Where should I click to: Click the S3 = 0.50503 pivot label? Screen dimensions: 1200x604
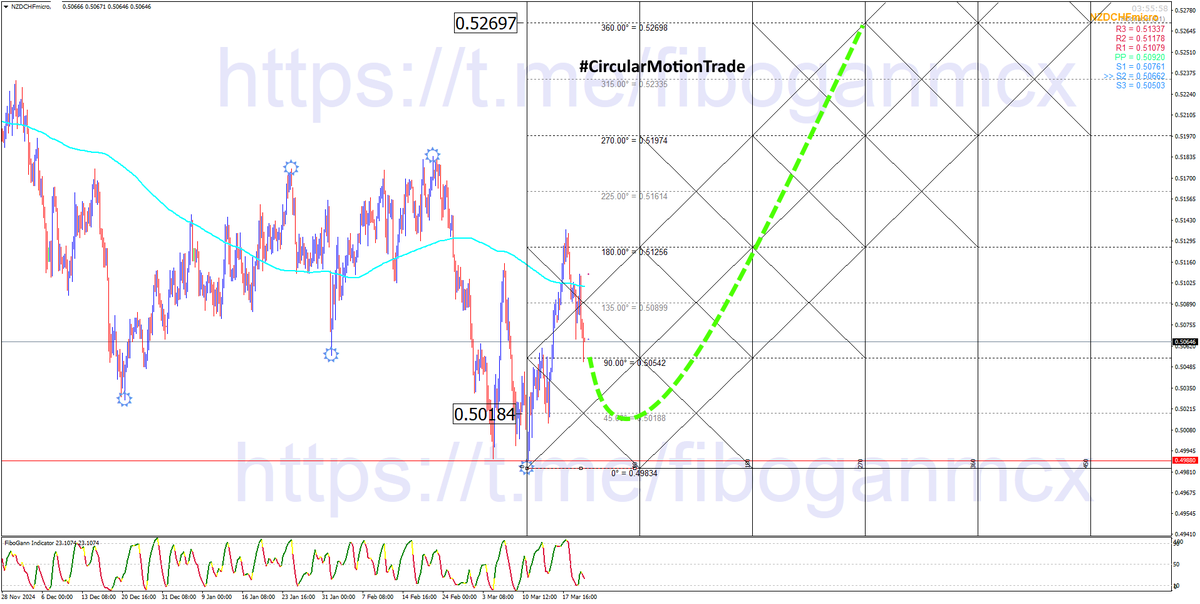click(x=1140, y=85)
